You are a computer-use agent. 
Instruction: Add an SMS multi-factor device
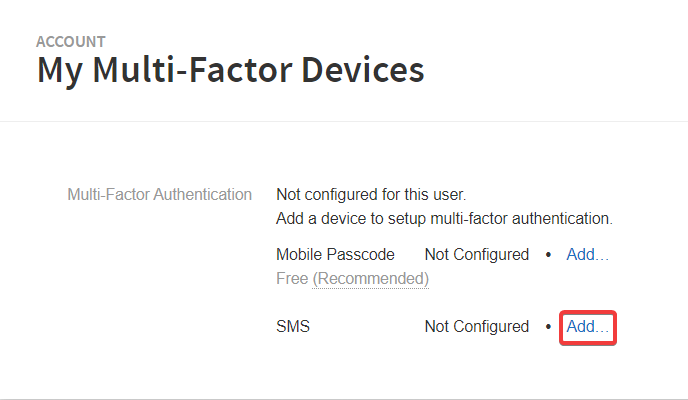click(588, 327)
